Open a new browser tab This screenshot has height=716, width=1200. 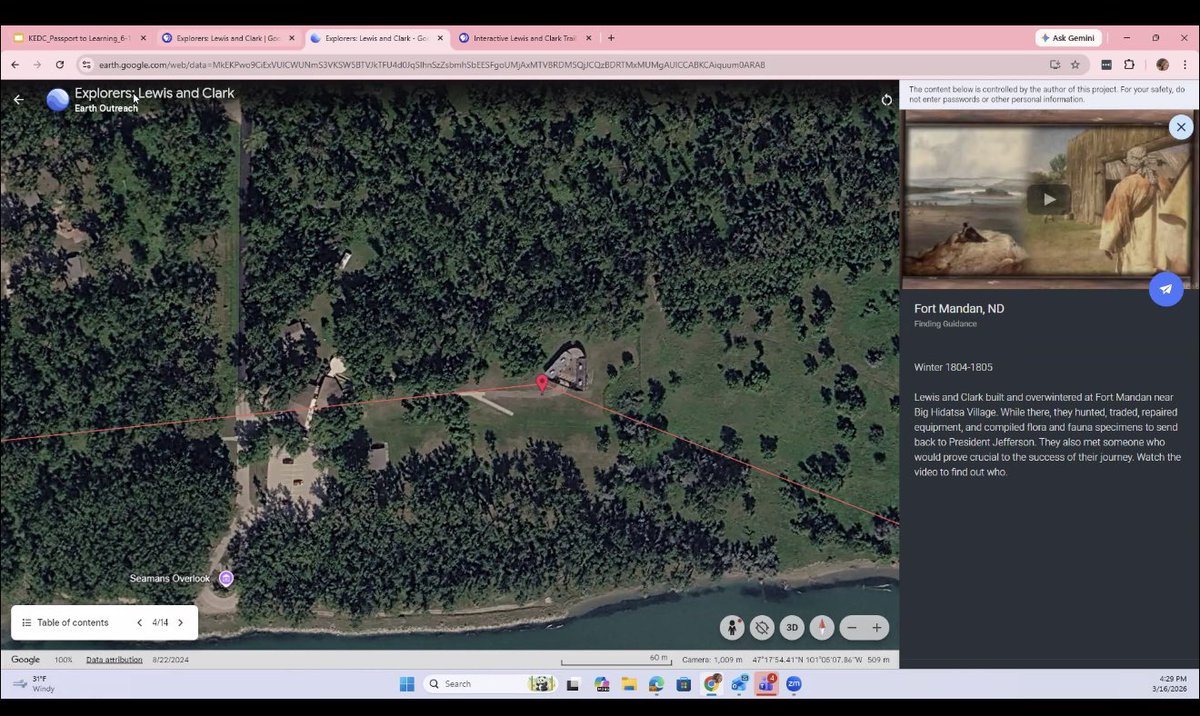pyautogui.click(x=611, y=38)
